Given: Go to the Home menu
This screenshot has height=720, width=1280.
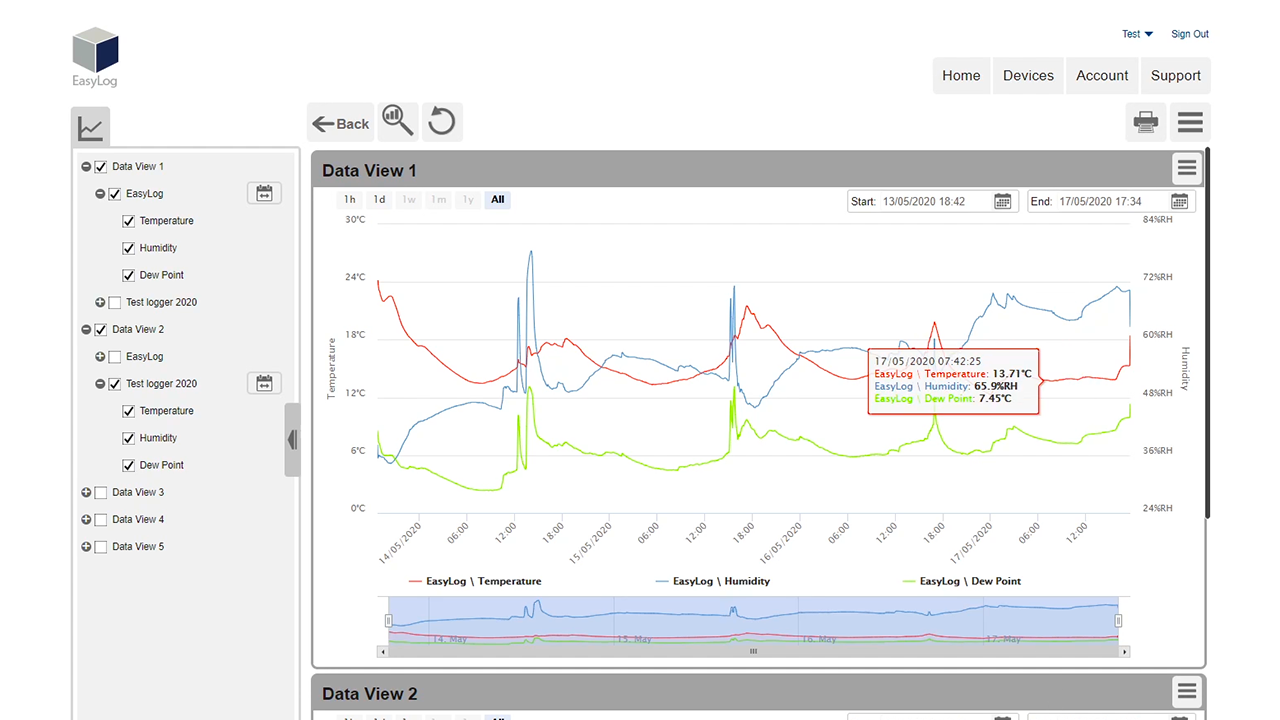Looking at the screenshot, I should [x=961, y=75].
